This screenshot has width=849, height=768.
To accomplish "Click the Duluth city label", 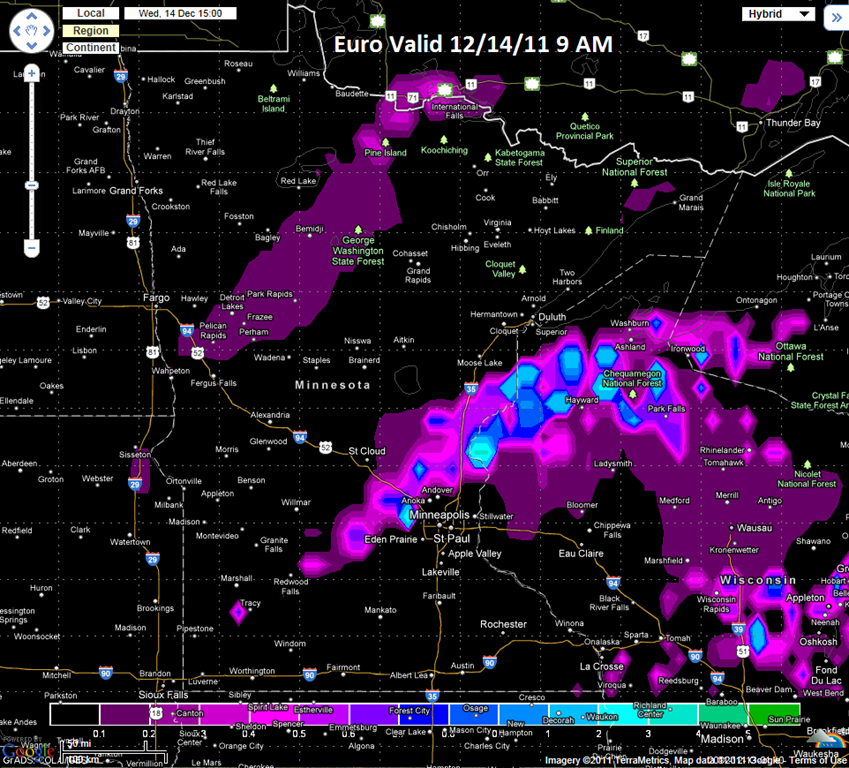I will coord(552,317).
